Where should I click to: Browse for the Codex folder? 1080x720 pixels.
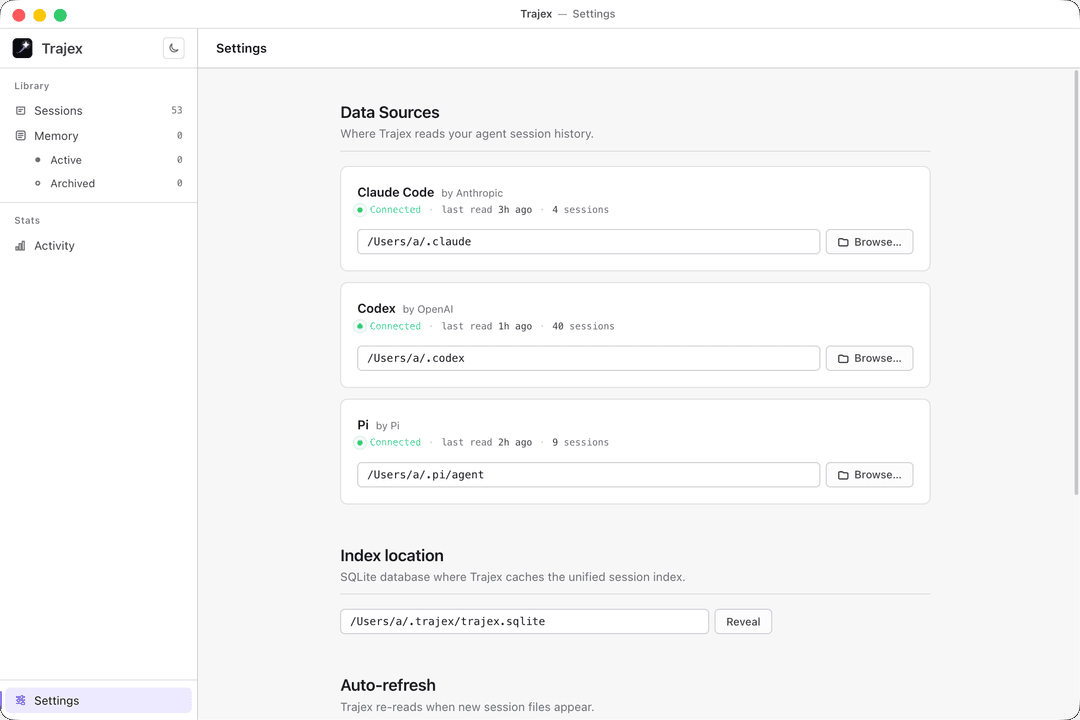tap(869, 358)
